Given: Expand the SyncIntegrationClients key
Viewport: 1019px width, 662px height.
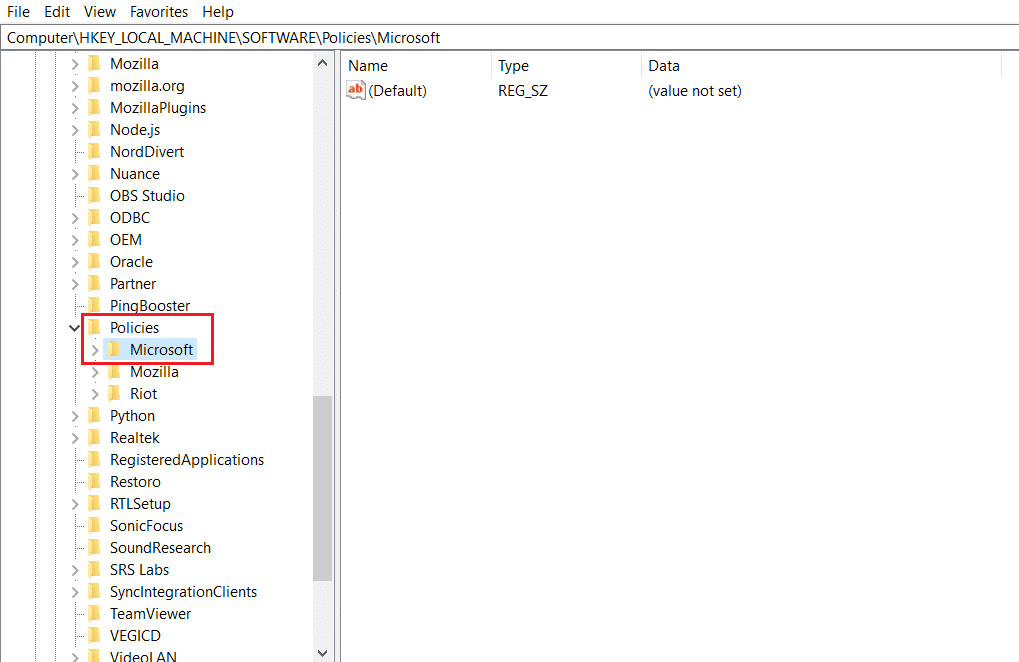Looking at the screenshot, I should [75, 592].
